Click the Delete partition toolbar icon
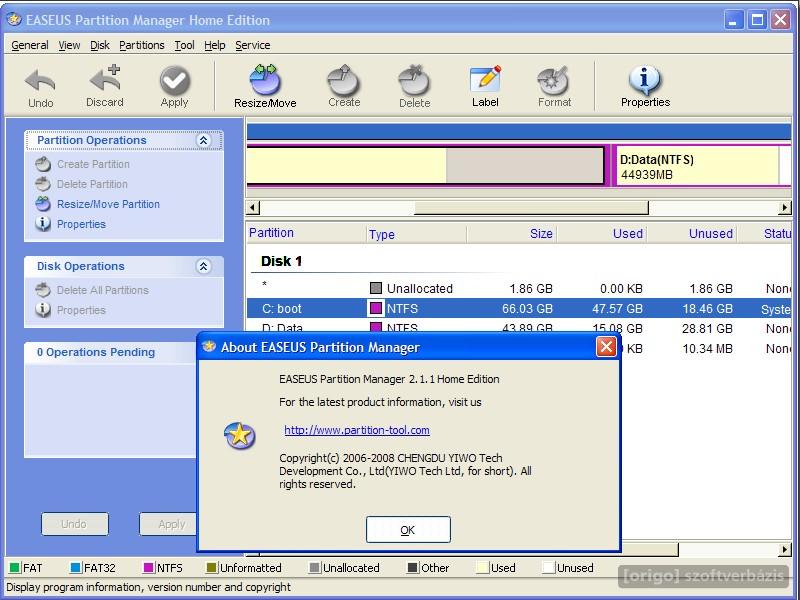 [414, 80]
